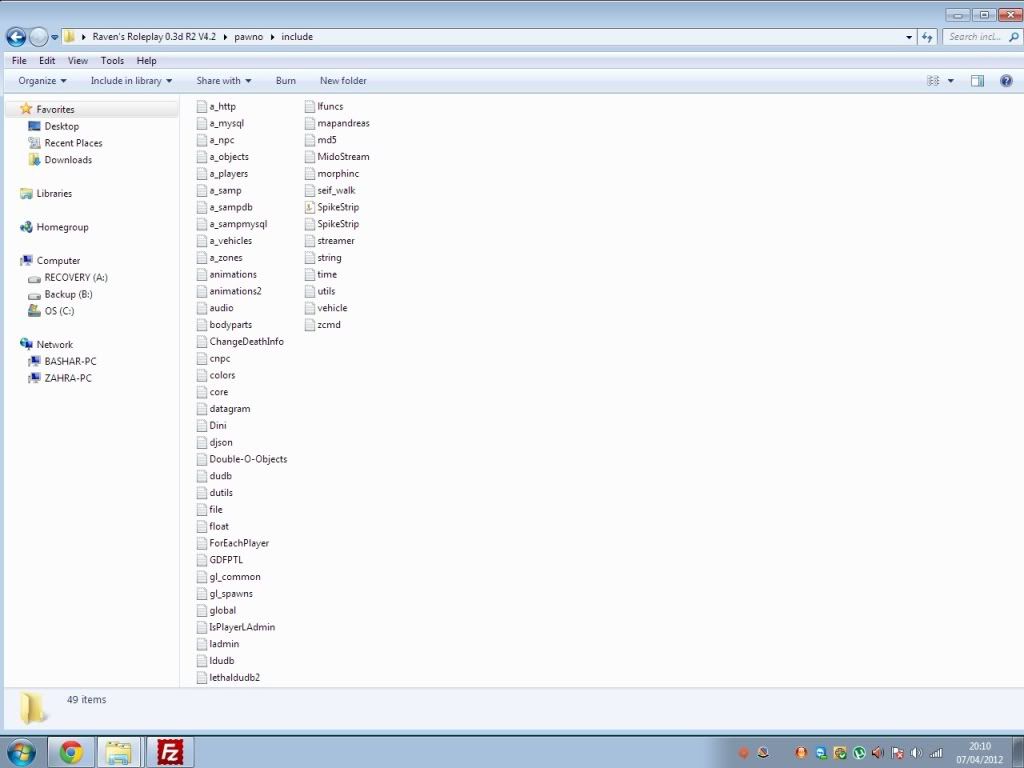Screen dimensions: 1024x768
Task: Go back using the Back arrow button
Action: [x=16, y=37]
